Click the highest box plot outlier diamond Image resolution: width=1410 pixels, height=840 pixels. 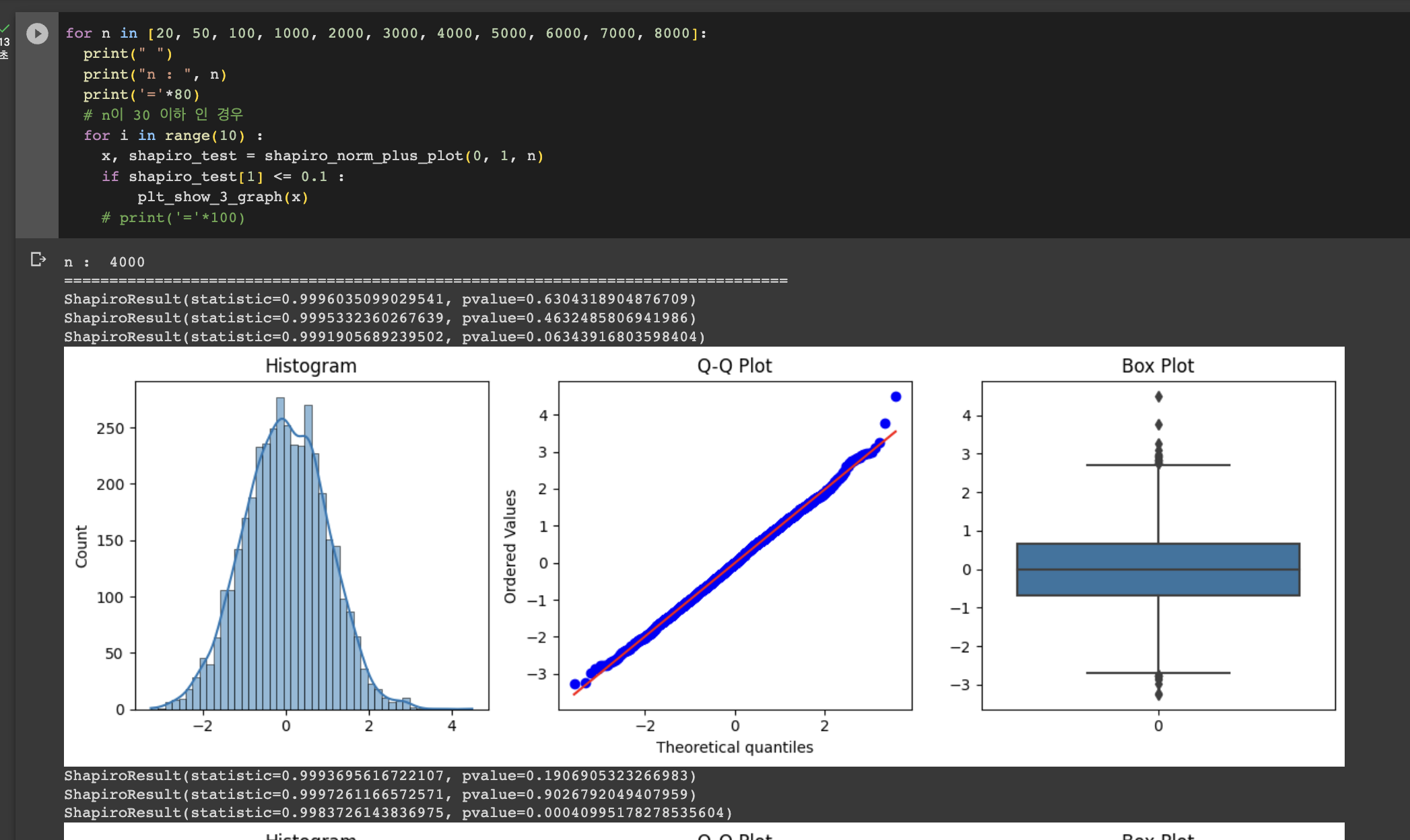pyautogui.click(x=1158, y=396)
